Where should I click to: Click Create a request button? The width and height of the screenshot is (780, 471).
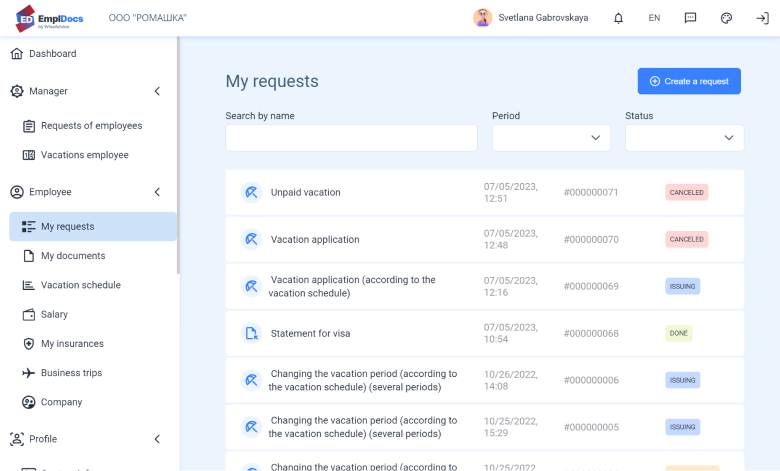689,81
